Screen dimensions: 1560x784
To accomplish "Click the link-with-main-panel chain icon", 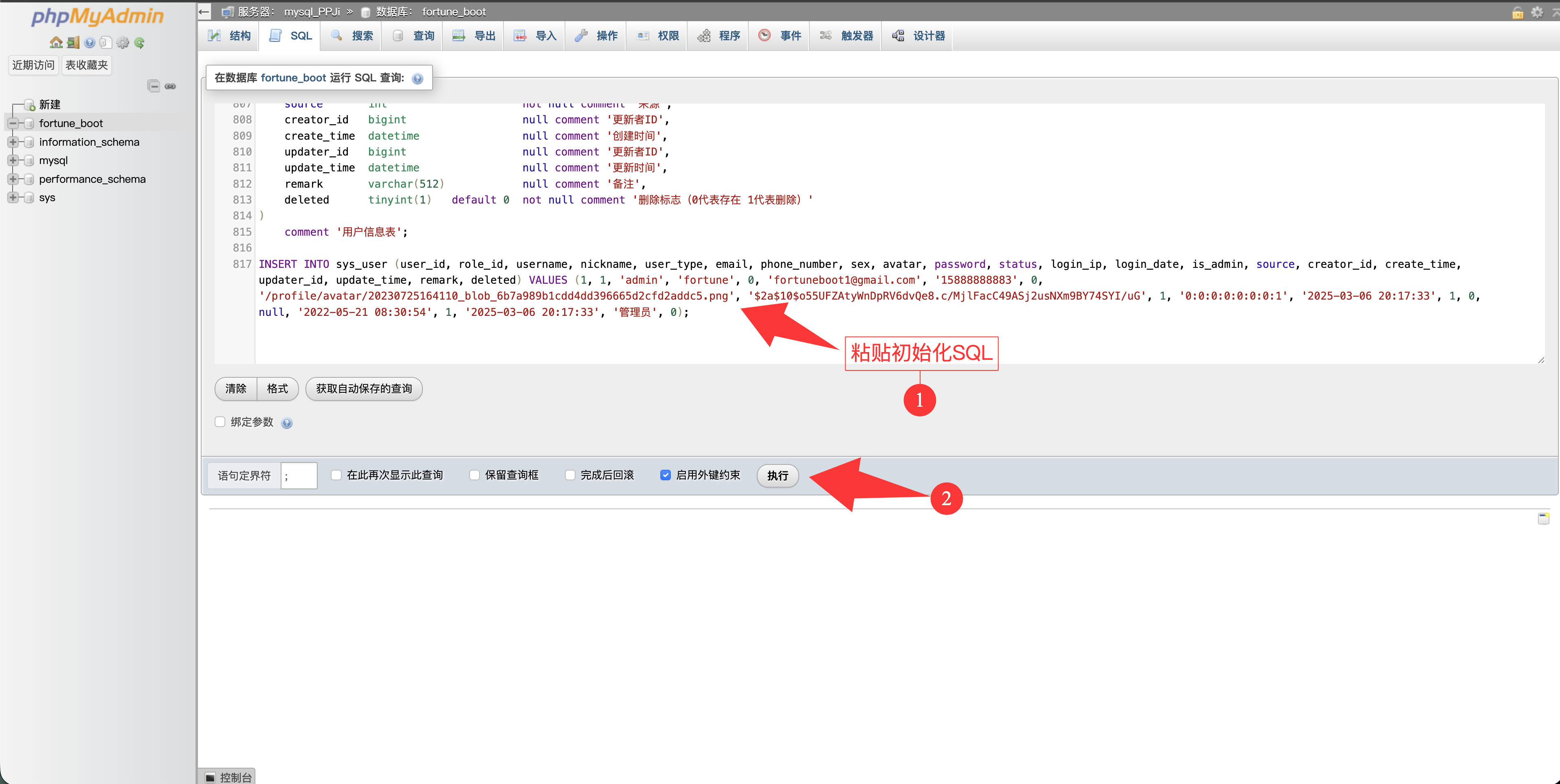I will click(x=171, y=86).
